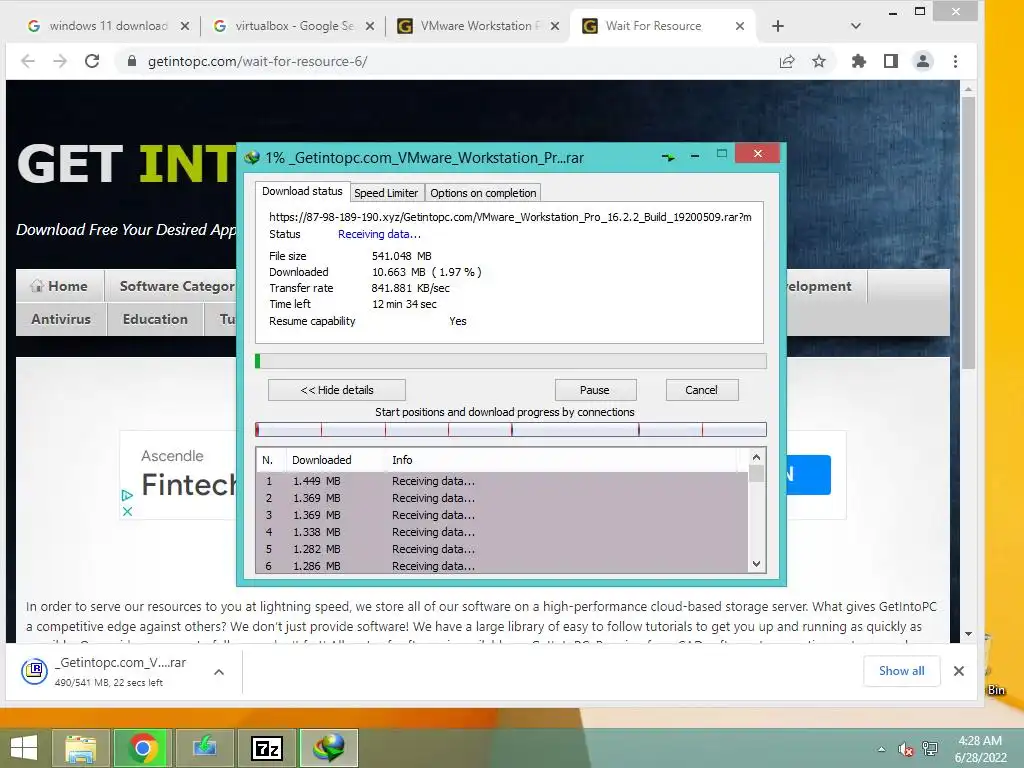Open the taskbar clock showing 4:28 AM
This screenshot has width=1024, height=768.
pyautogui.click(x=980, y=749)
